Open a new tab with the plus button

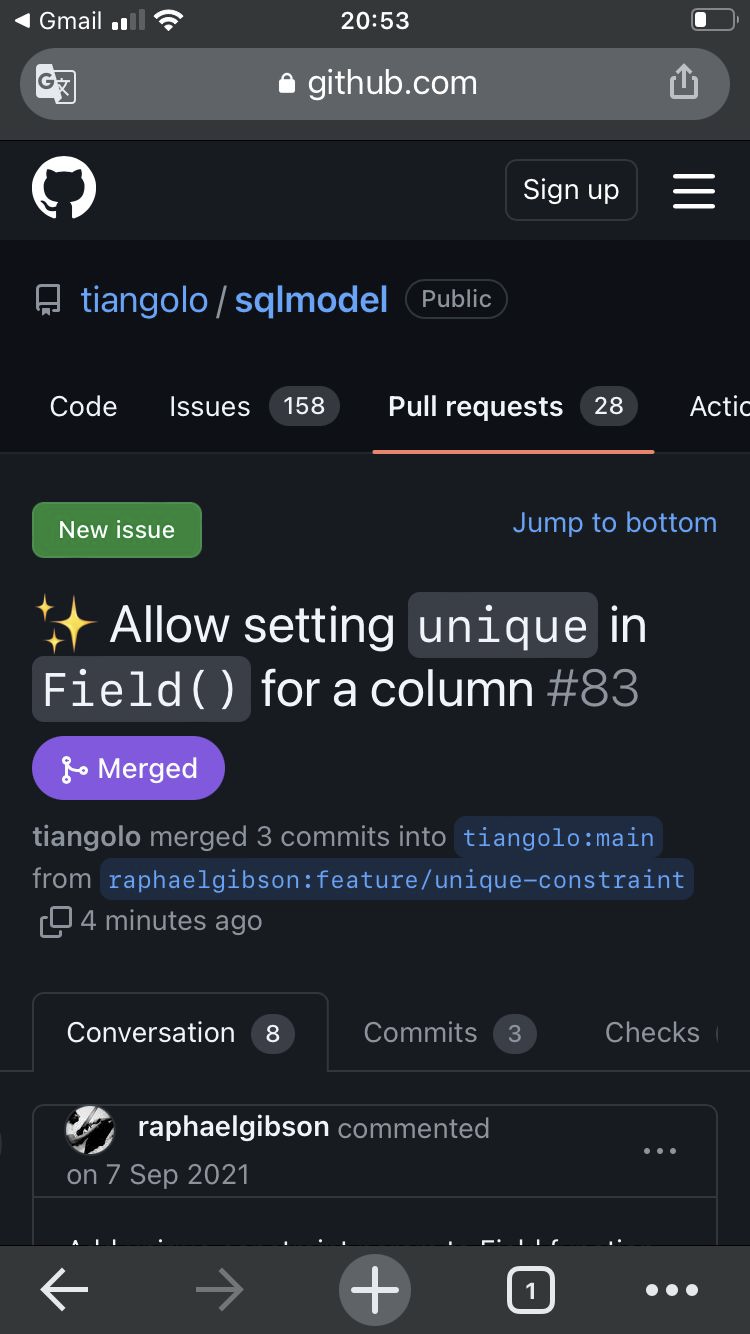(374, 1290)
